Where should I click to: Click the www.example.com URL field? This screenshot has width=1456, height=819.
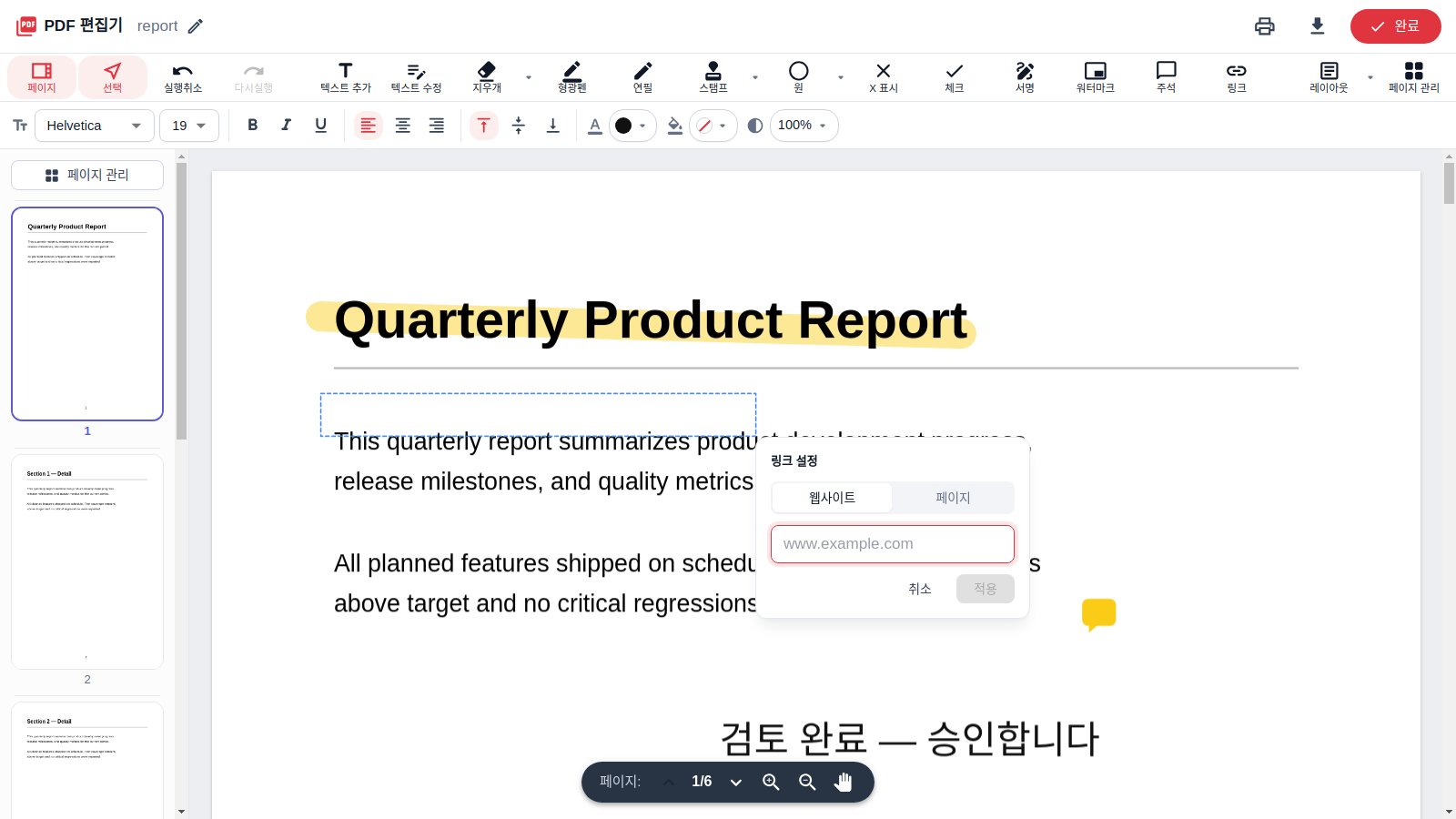[x=893, y=544]
